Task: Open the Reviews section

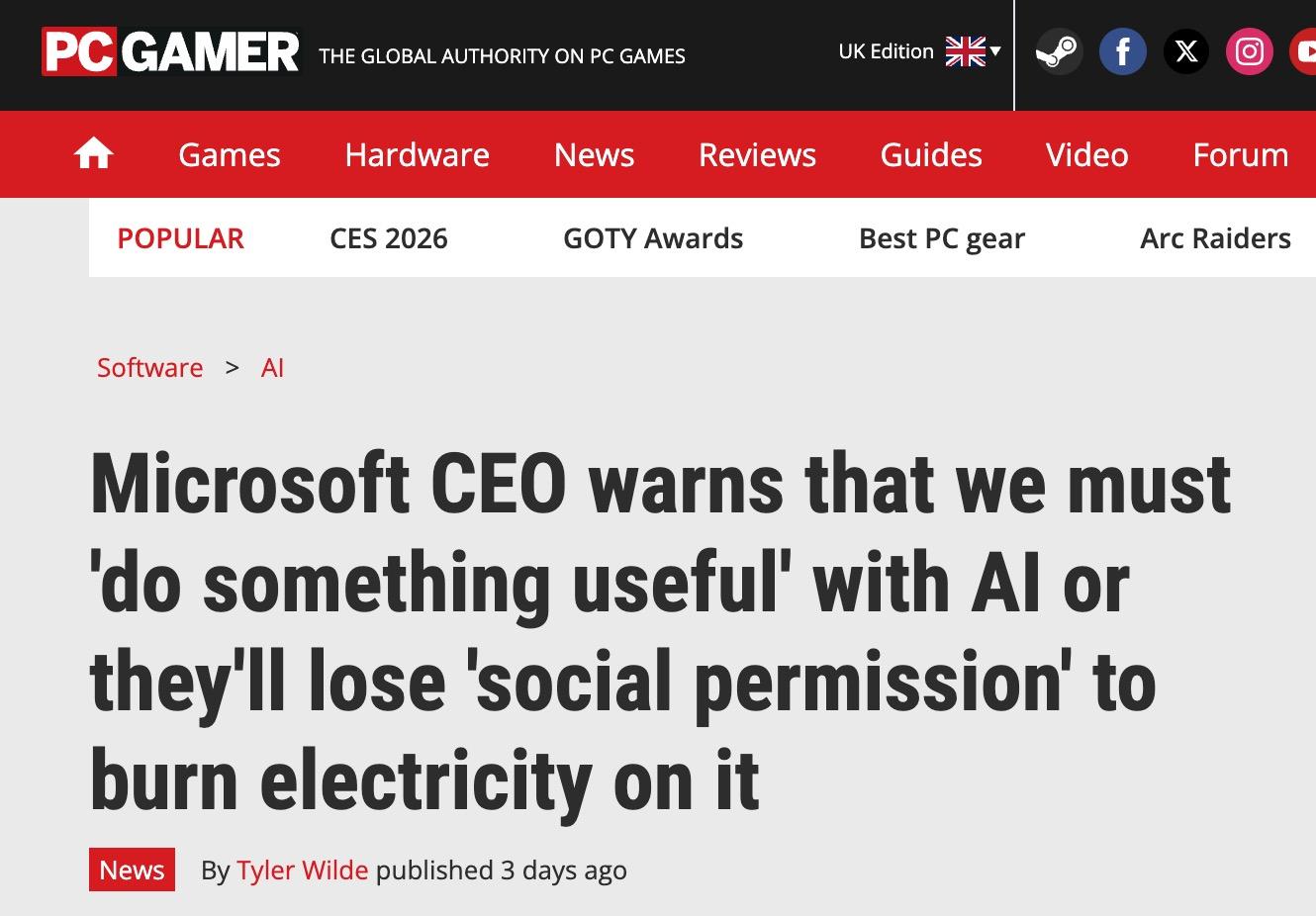Action: click(x=757, y=154)
